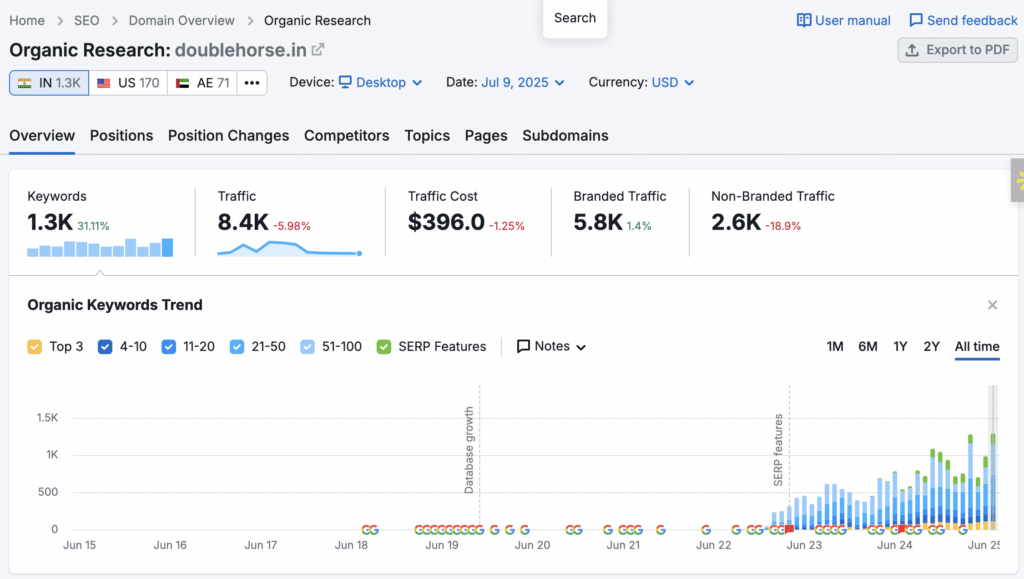Click the Send feedback link

(x=963, y=20)
